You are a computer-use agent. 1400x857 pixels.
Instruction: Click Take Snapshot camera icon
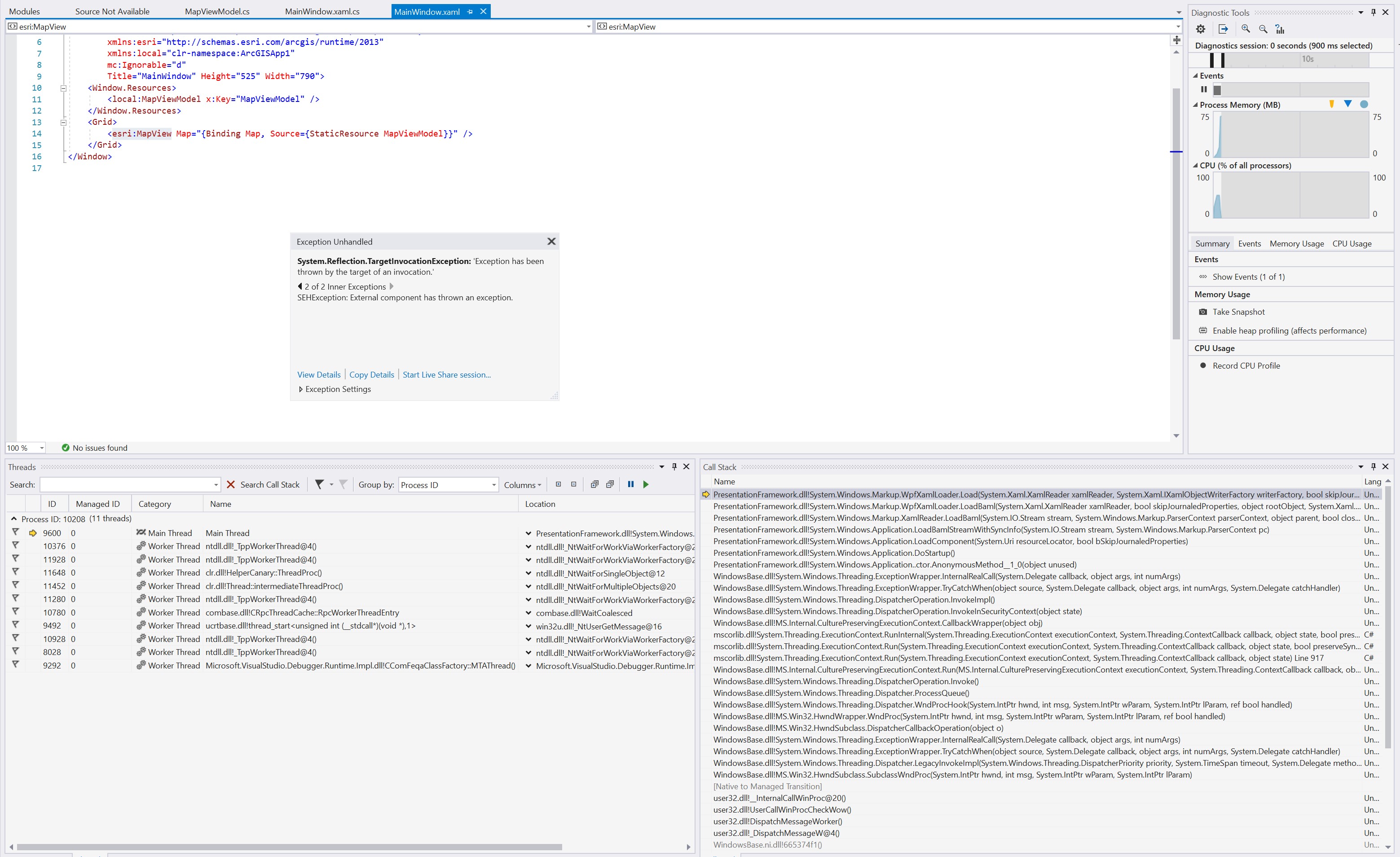pos(1203,312)
